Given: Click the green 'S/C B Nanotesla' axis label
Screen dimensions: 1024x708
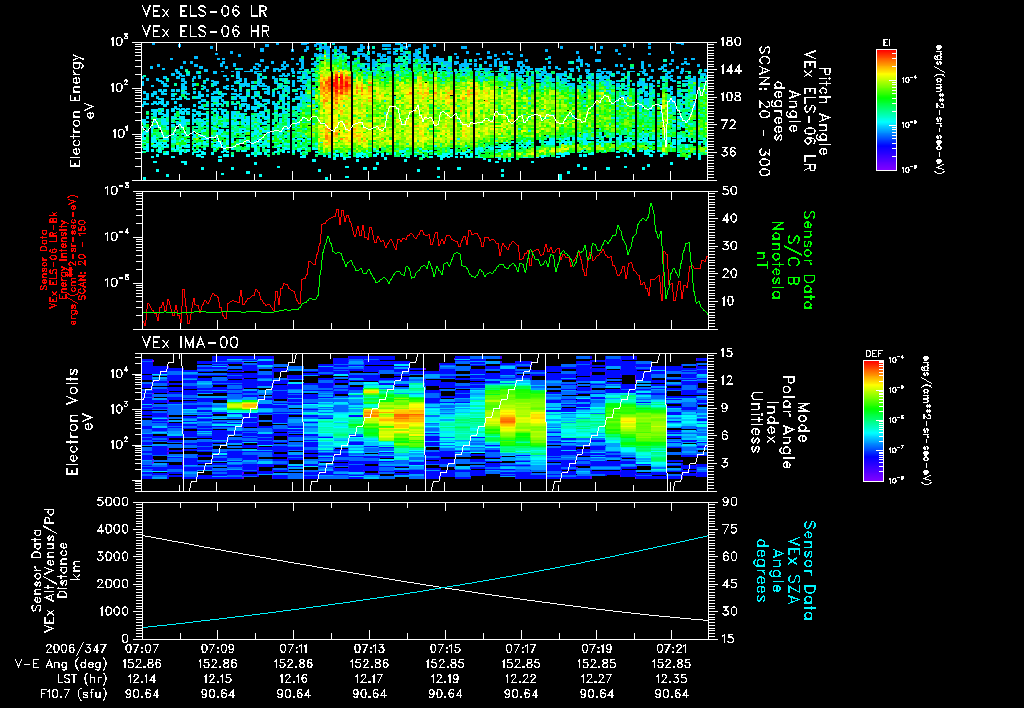Looking at the screenshot, I should point(784,260).
